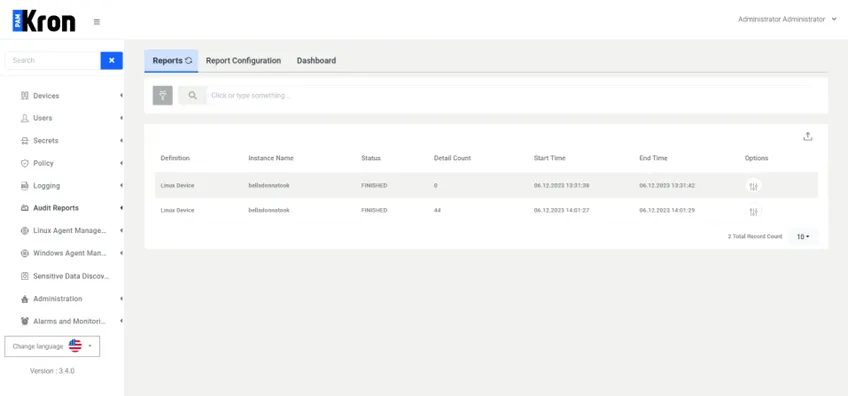Expand the Secrets menu arrow
Viewport: 848px width, 396px height.
[x=121, y=141]
